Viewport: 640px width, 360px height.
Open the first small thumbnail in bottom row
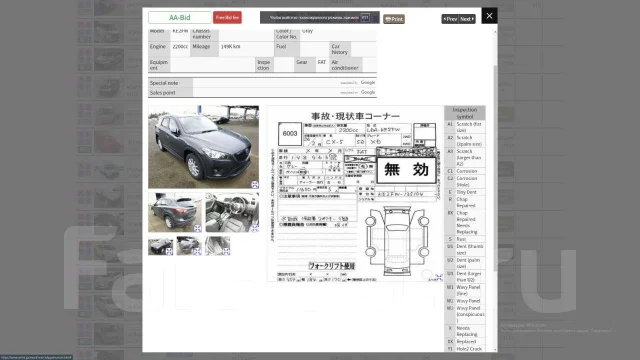click(x=160, y=246)
